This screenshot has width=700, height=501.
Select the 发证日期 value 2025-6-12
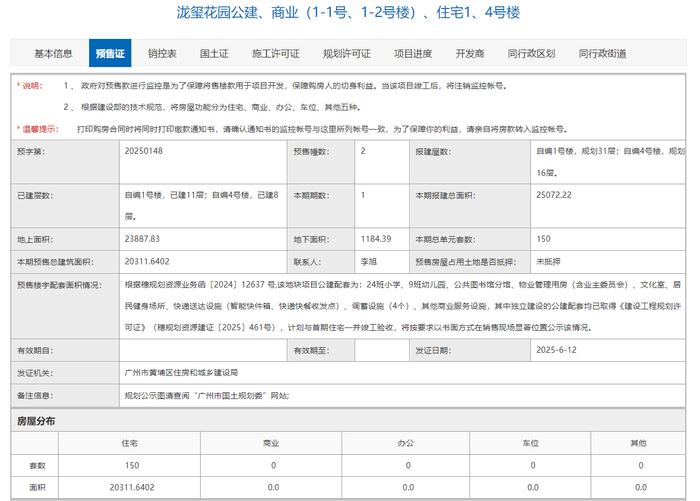(556, 350)
